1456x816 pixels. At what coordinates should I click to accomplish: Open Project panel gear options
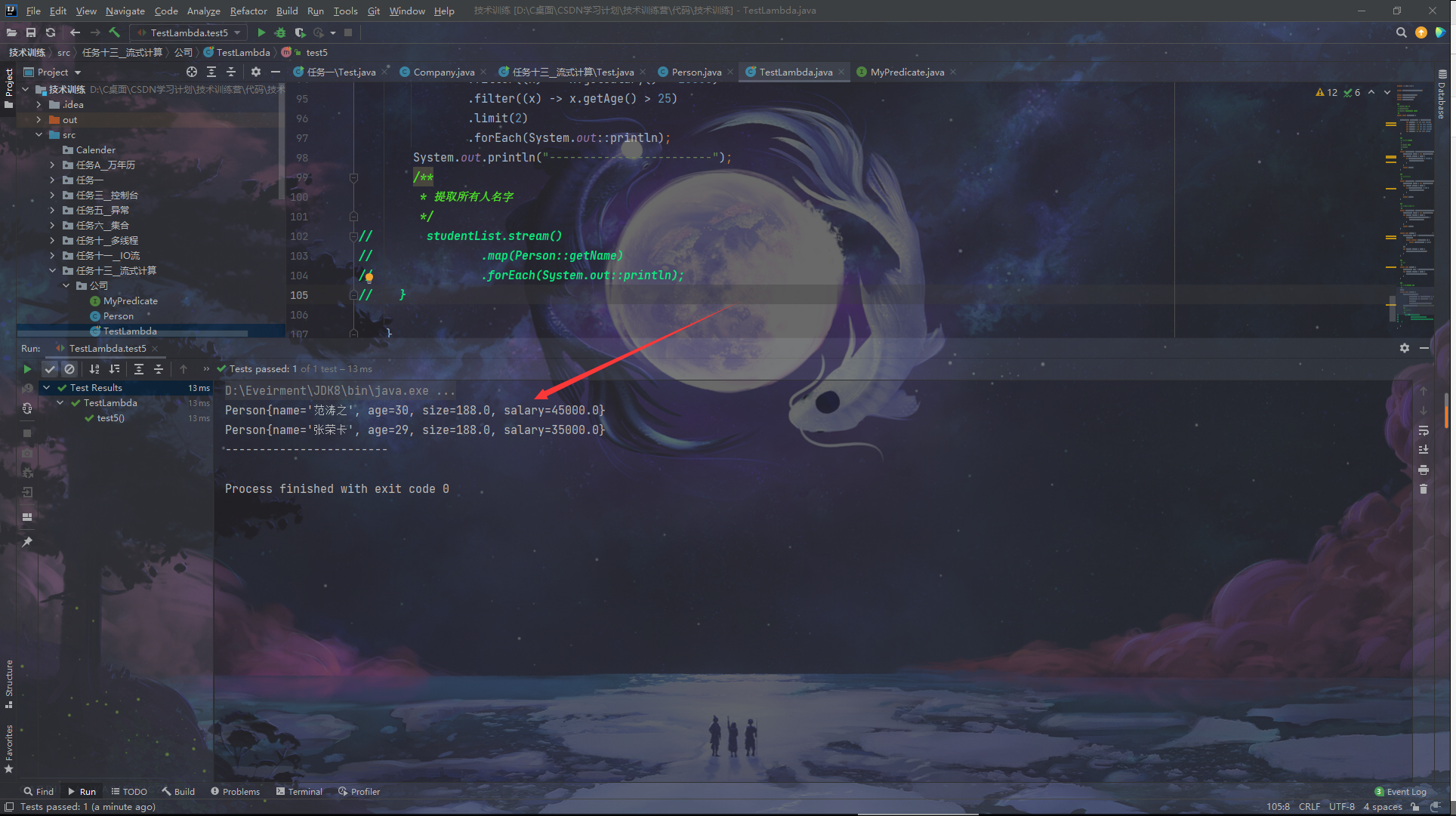256,72
